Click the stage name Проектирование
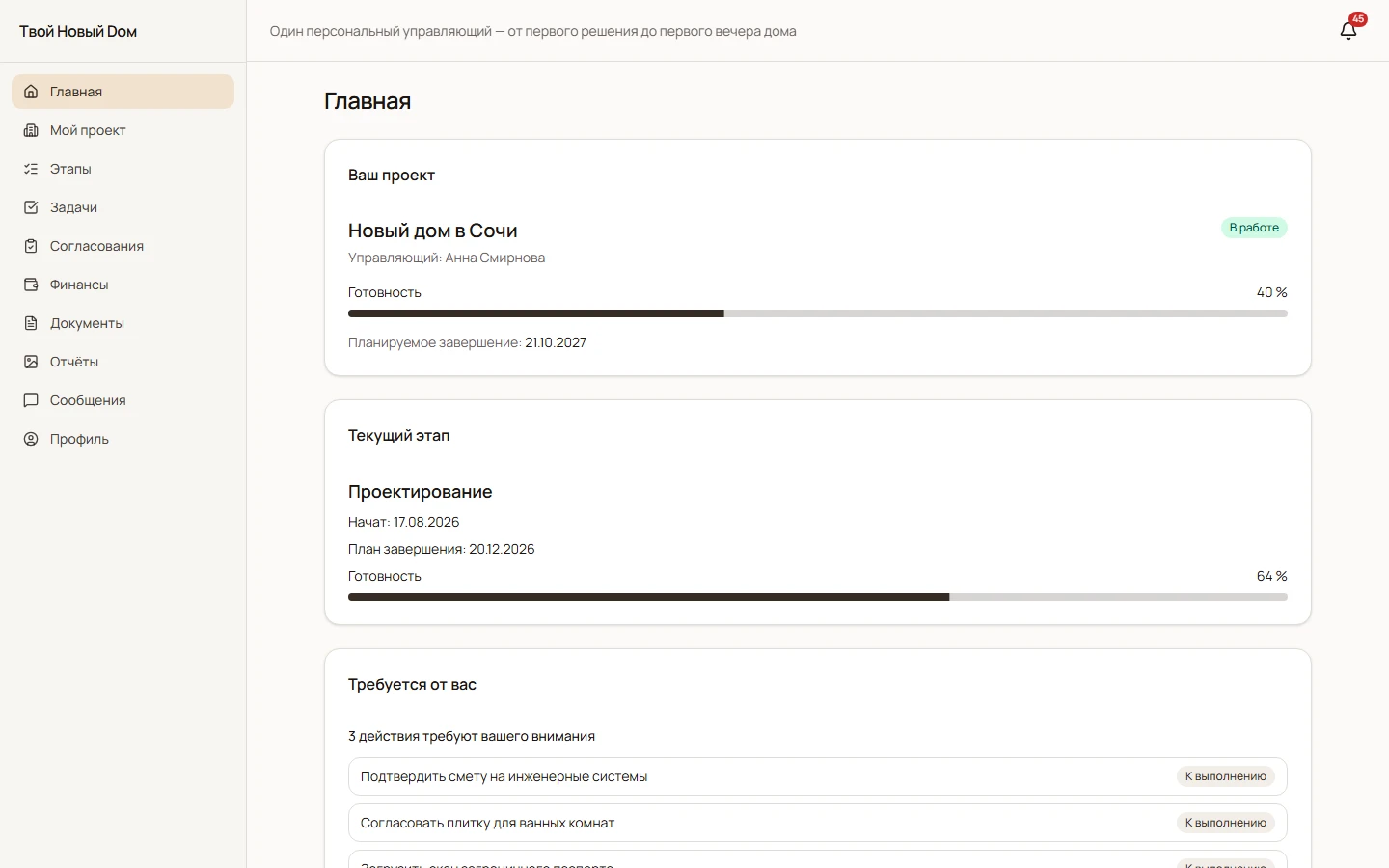Screen dimensions: 1389x868 pos(421,492)
